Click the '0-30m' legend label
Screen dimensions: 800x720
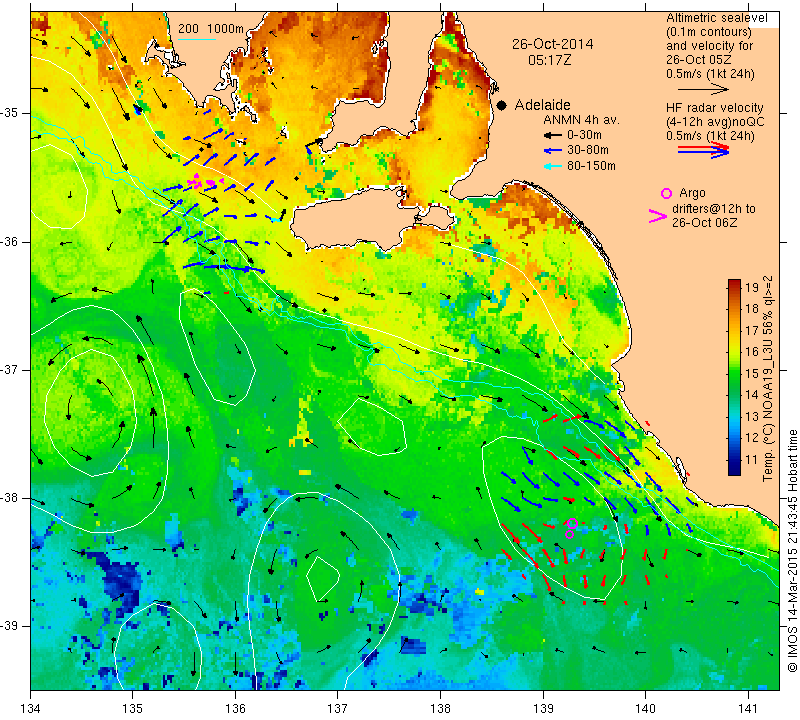point(584,135)
